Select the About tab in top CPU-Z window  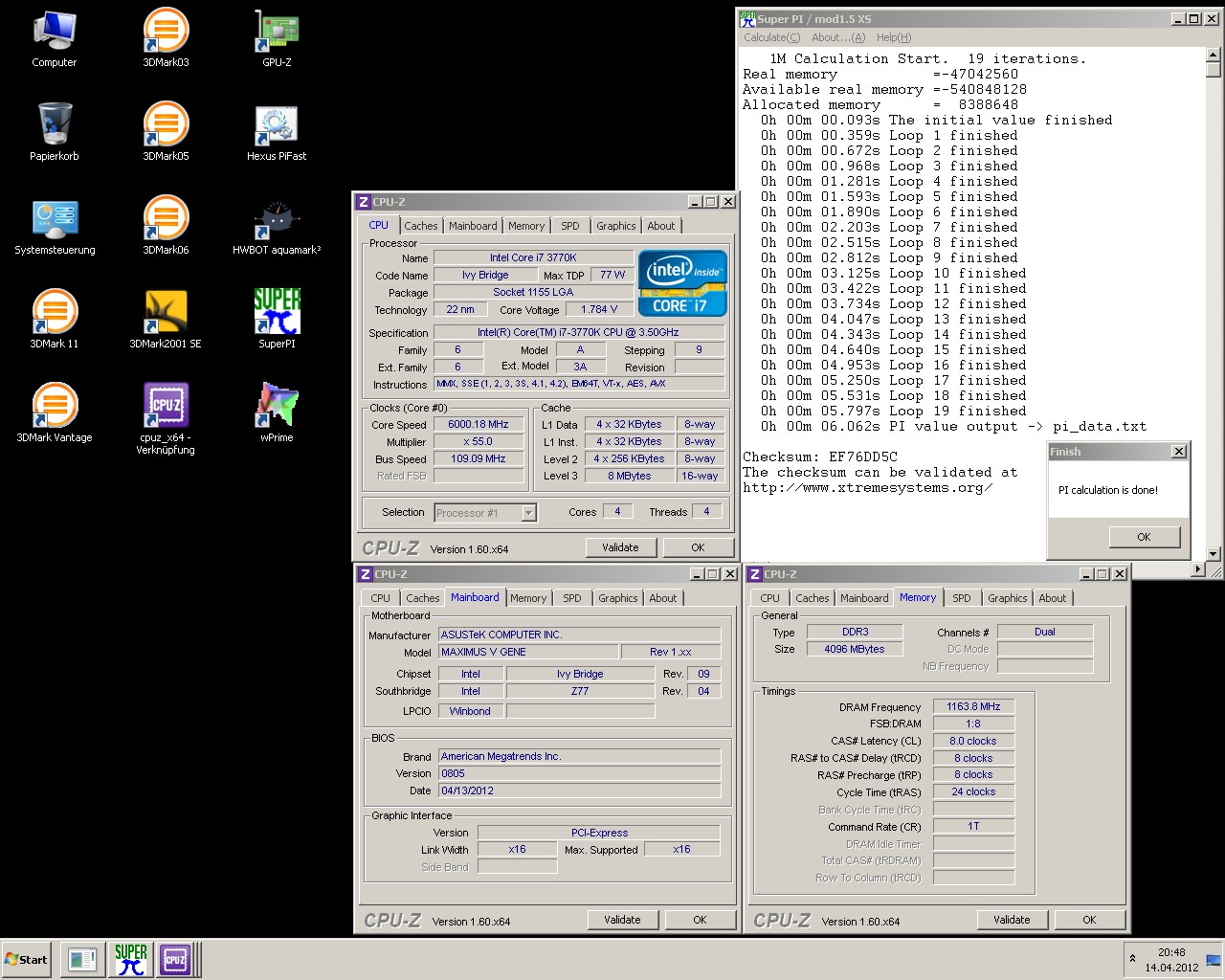(x=661, y=226)
